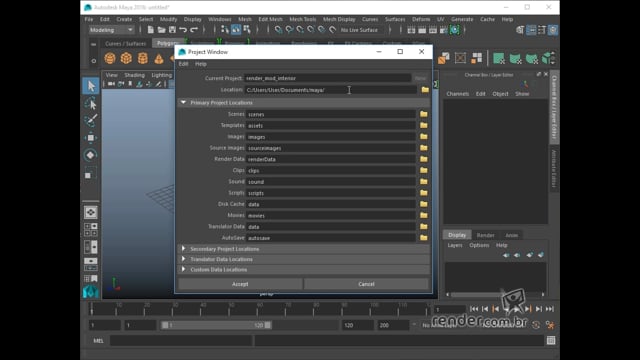Browse folder for Scripts row
Screen dimensions: 640x360
point(424,193)
